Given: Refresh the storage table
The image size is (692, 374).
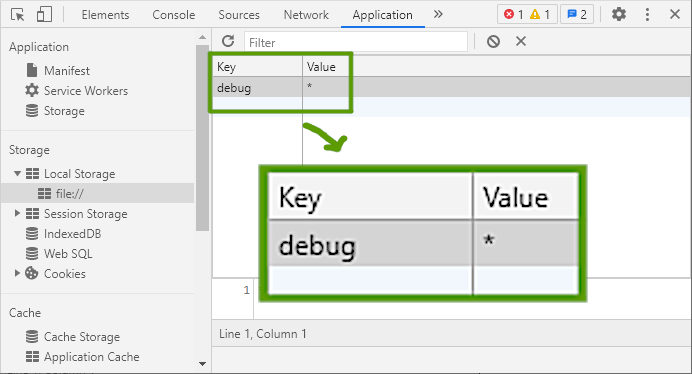Looking at the screenshot, I should pos(228,41).
